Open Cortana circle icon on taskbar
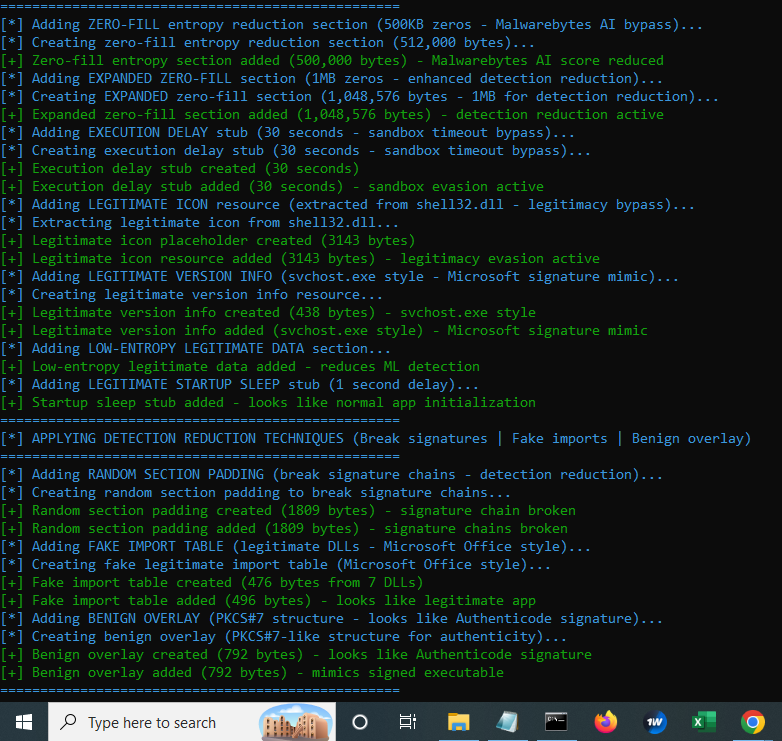Image resolution: width=782 pixels, height=741 pixels. coord(360,722)
